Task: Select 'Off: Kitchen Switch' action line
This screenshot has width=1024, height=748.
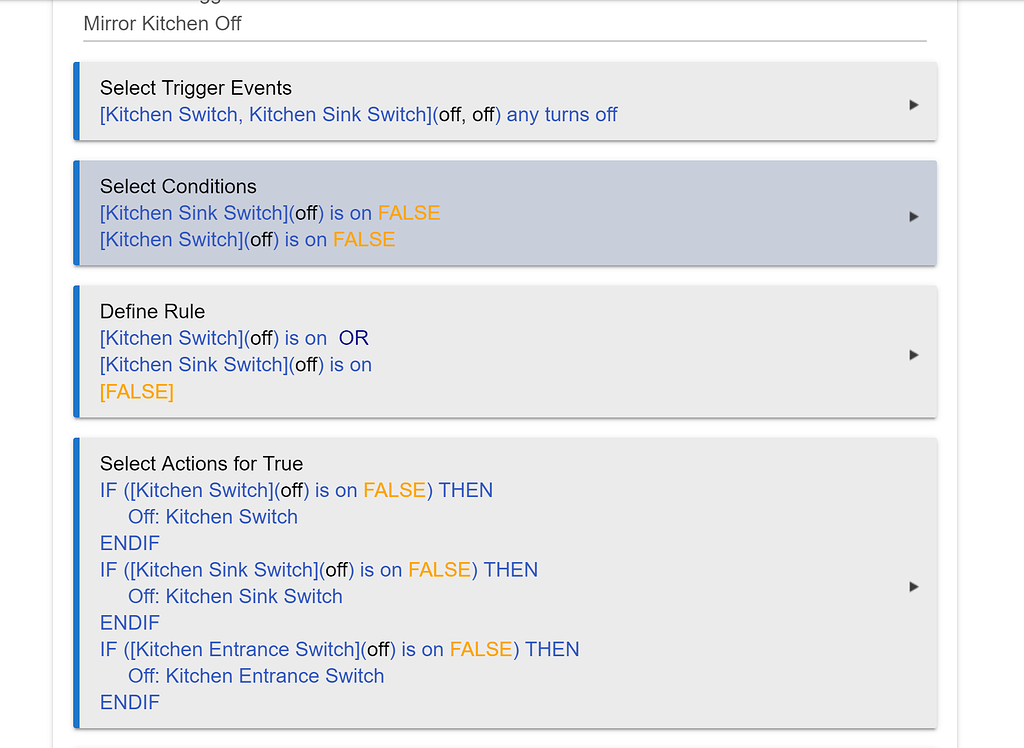Action: click(213, 517)
